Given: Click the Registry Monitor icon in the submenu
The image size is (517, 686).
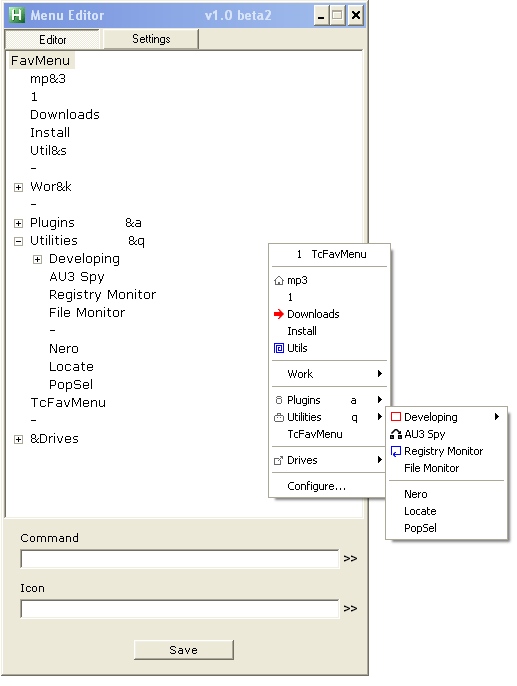Looking at the screenshot, I should 396,451.
